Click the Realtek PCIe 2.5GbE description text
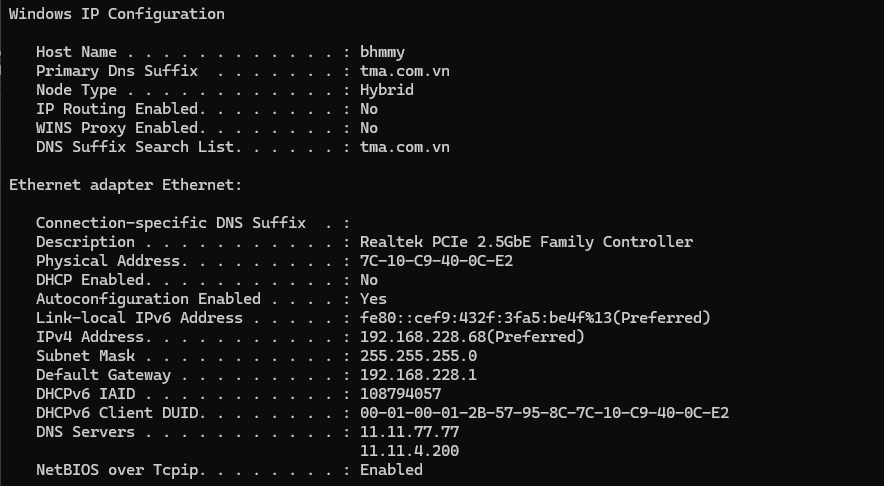The image size is (884, 486). coord(526,242)
